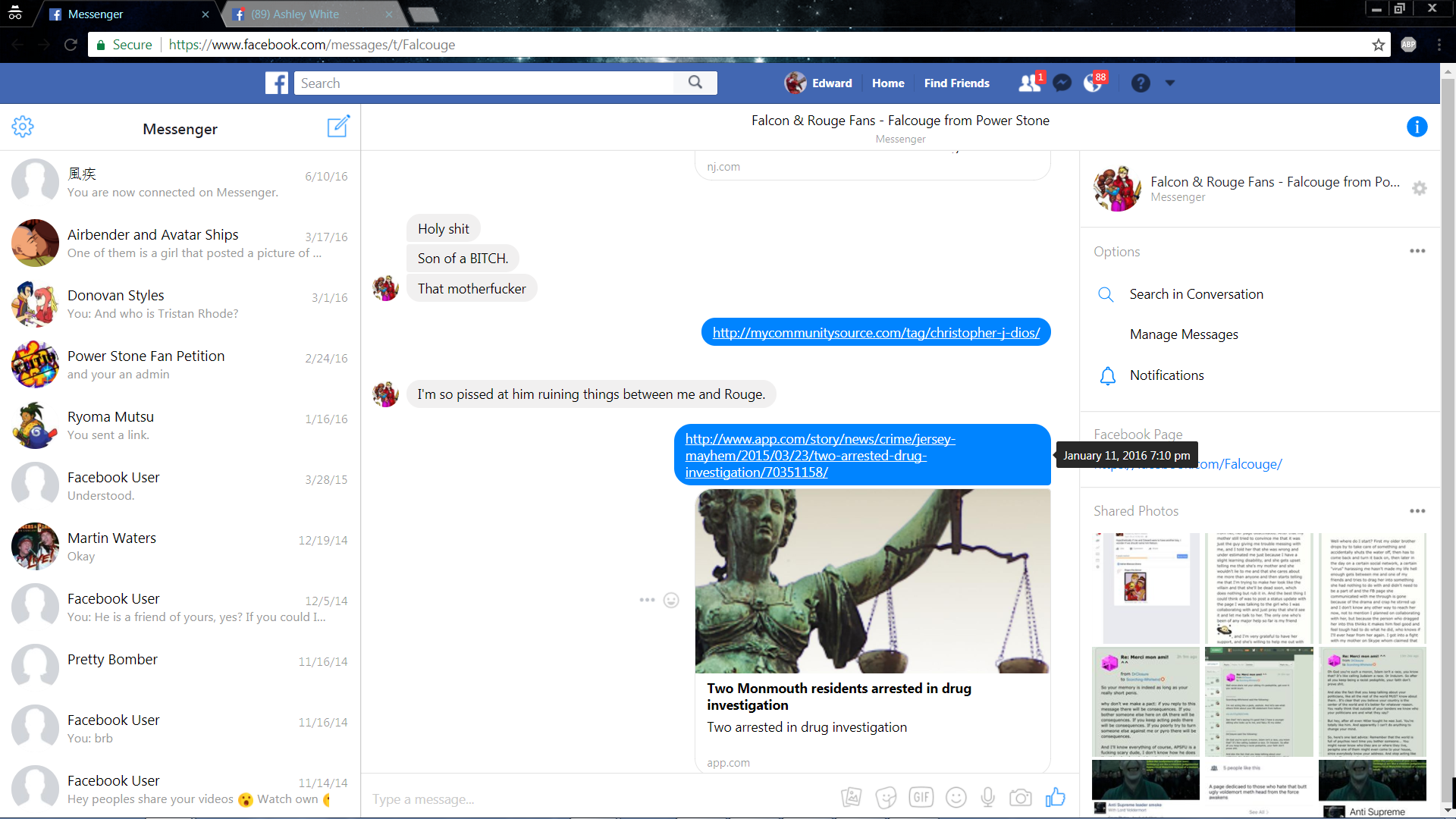Click Search in Conversation magnifier icon

1106,294
